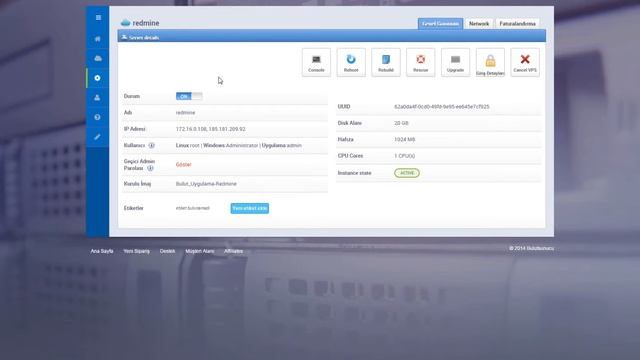Screen dimensions: 640x360
Task: Click the ACTIVE instance state badge
Action: (x=407, y=173)
